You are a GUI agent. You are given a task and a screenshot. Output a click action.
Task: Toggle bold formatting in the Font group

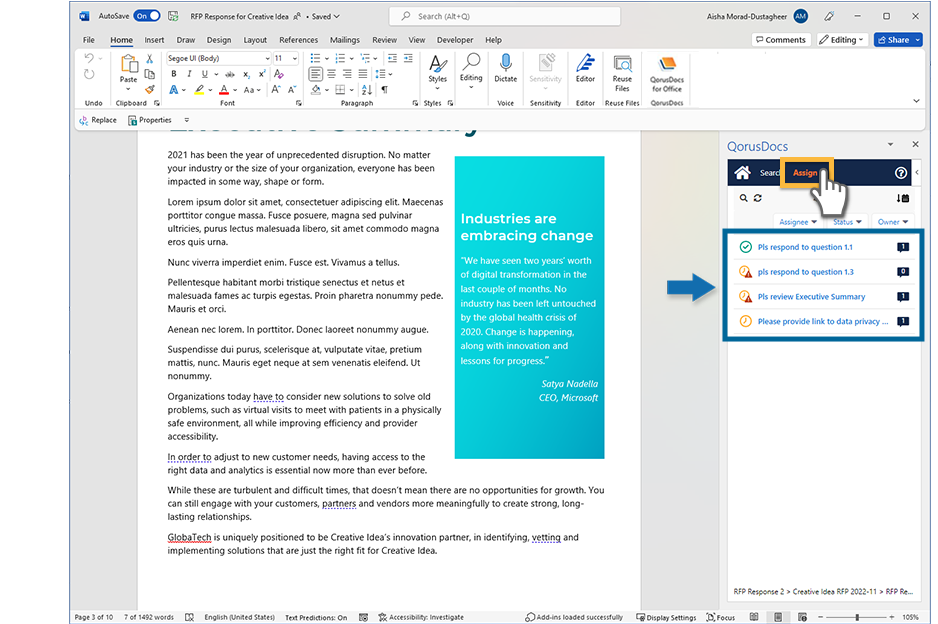[x=173, y=74]
